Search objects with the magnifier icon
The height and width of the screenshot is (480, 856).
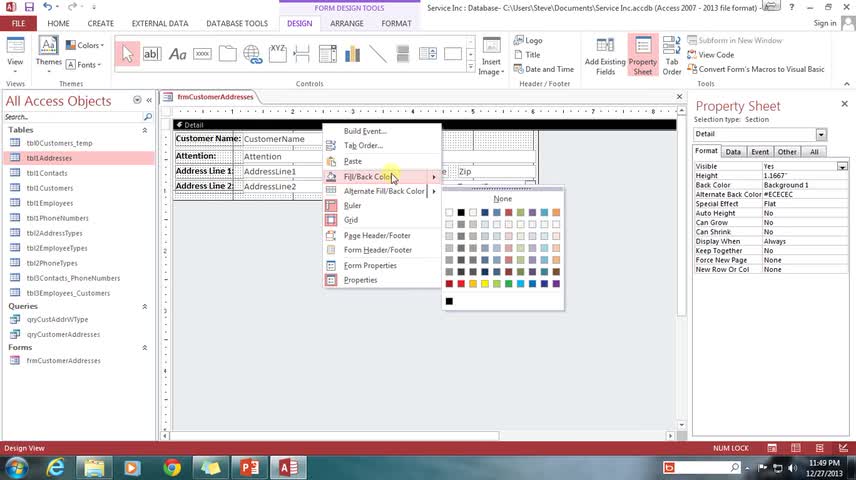pos(147,117)
